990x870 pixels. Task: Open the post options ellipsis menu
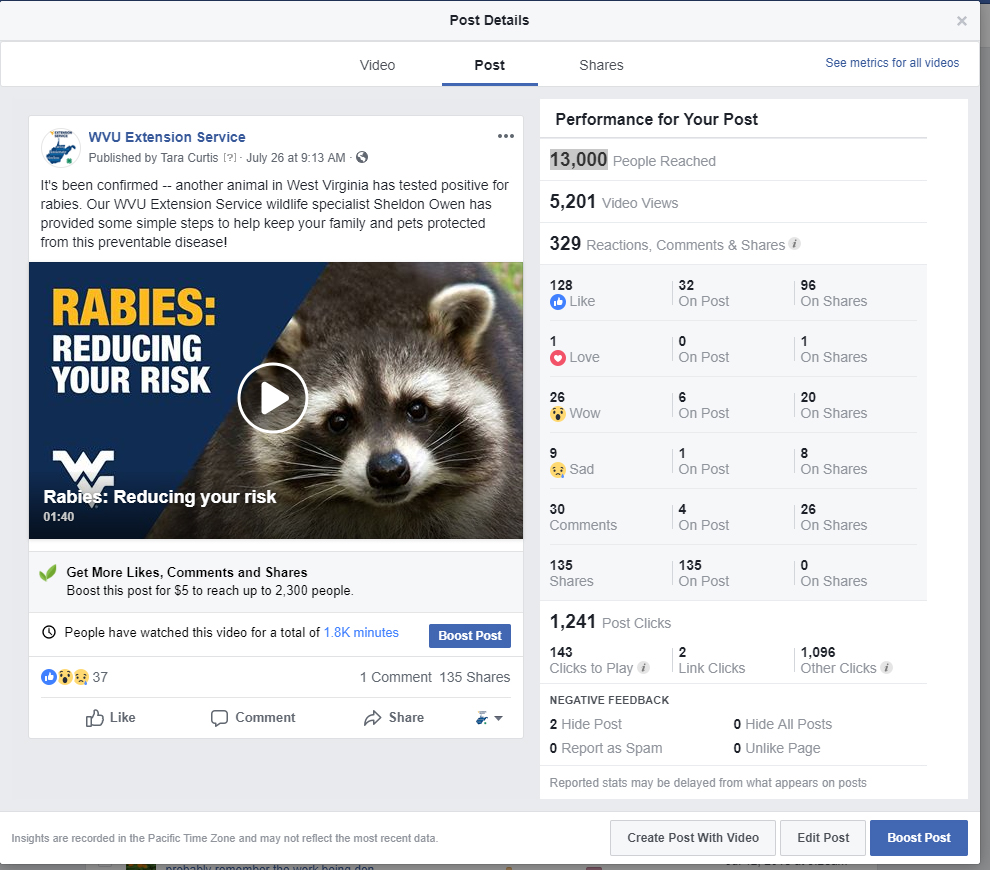(x=506, y=136)
